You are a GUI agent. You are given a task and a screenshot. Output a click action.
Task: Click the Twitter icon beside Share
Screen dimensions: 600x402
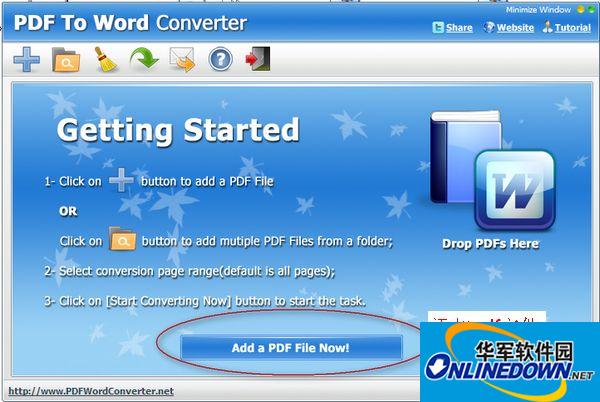[x=438, y=27]
